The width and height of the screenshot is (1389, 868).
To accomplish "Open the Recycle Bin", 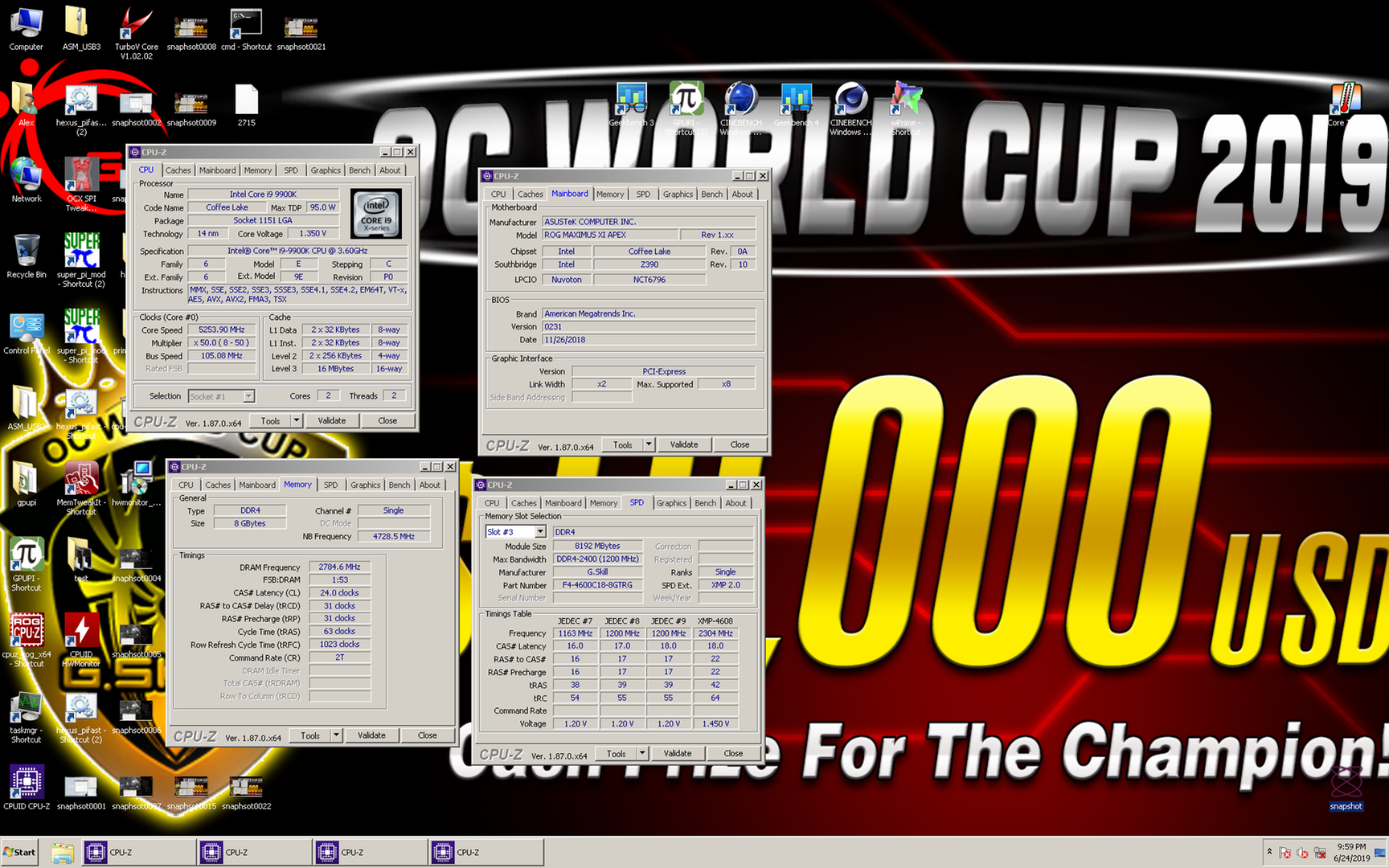I will (x=26, y=256).
